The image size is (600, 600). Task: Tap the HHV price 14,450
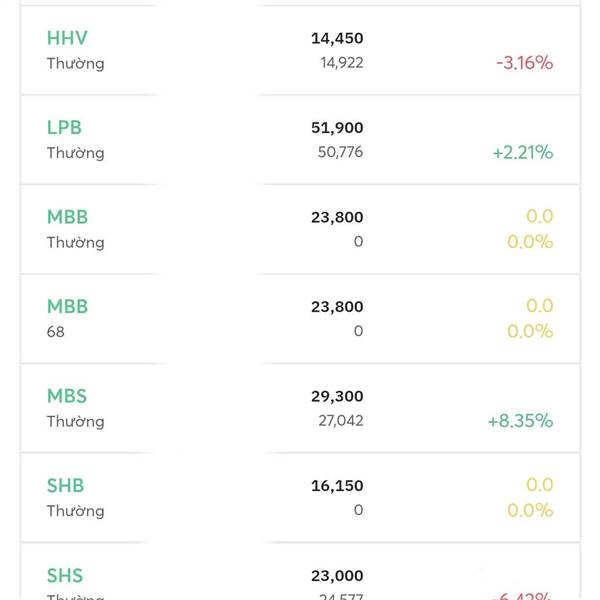coord(337,38)
